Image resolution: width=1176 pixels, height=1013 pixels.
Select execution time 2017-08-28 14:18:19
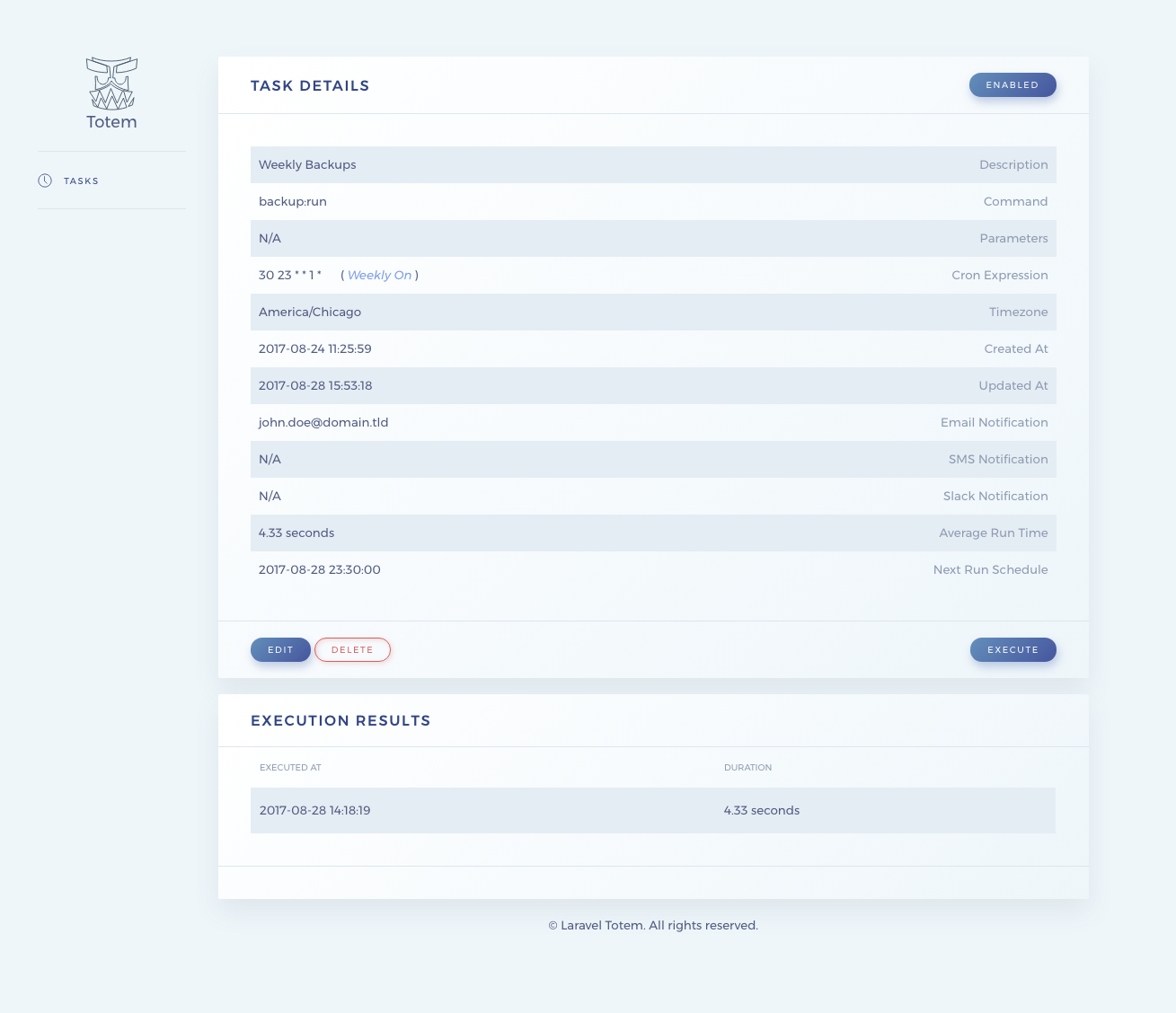(x=314, y=810)
